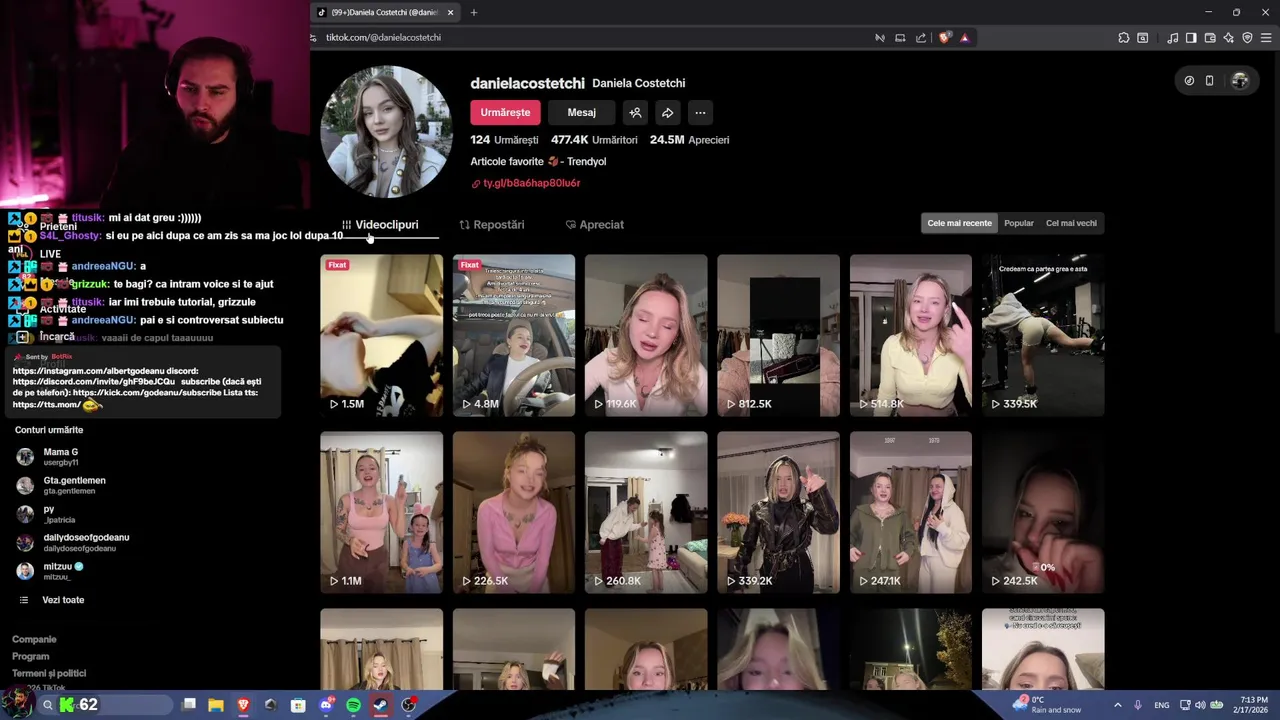Open OBS Studio from the taskbar
1280x720 pixels.
click(408, 705)
